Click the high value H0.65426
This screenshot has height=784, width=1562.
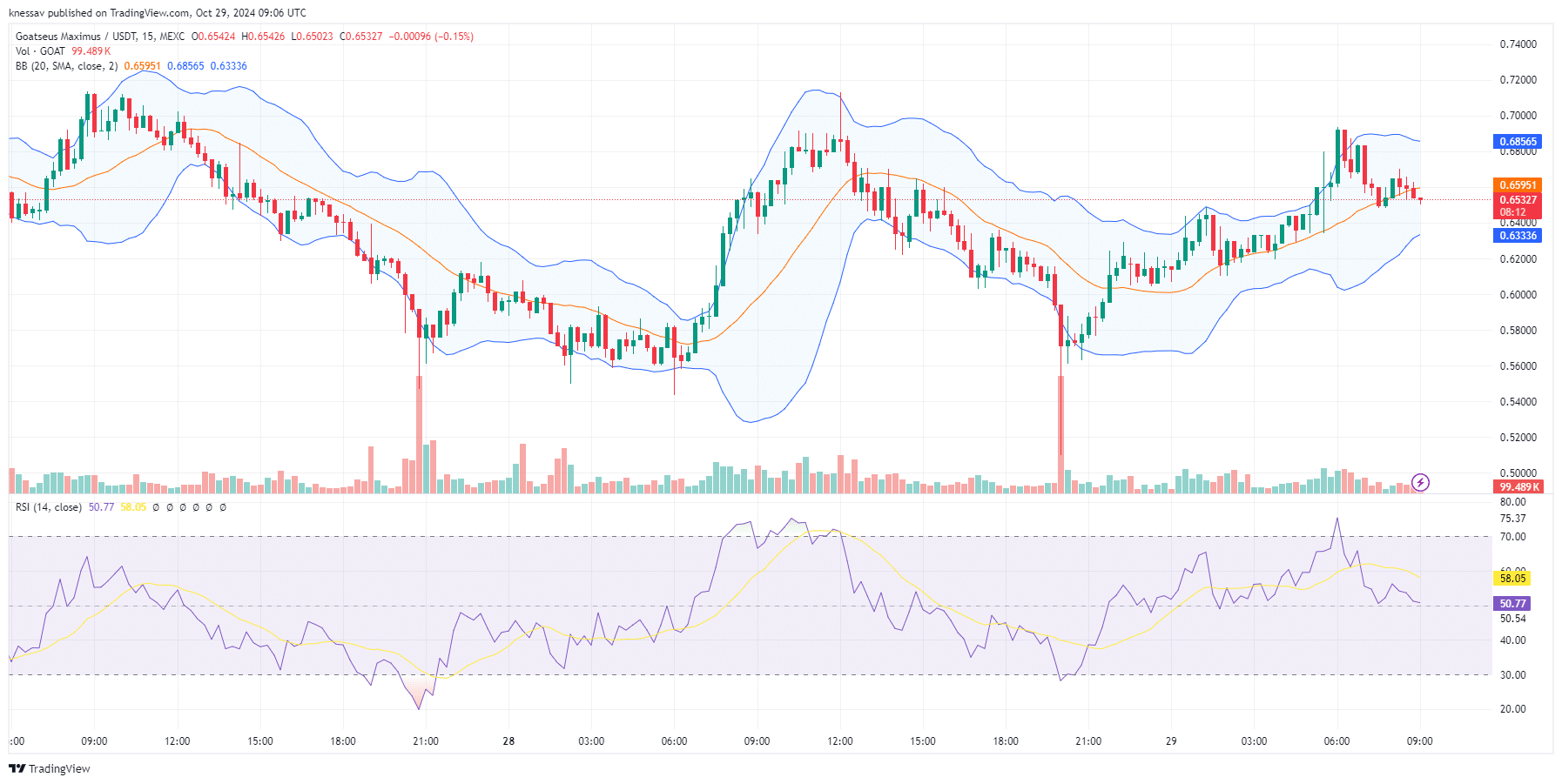(x=263, y=37)
